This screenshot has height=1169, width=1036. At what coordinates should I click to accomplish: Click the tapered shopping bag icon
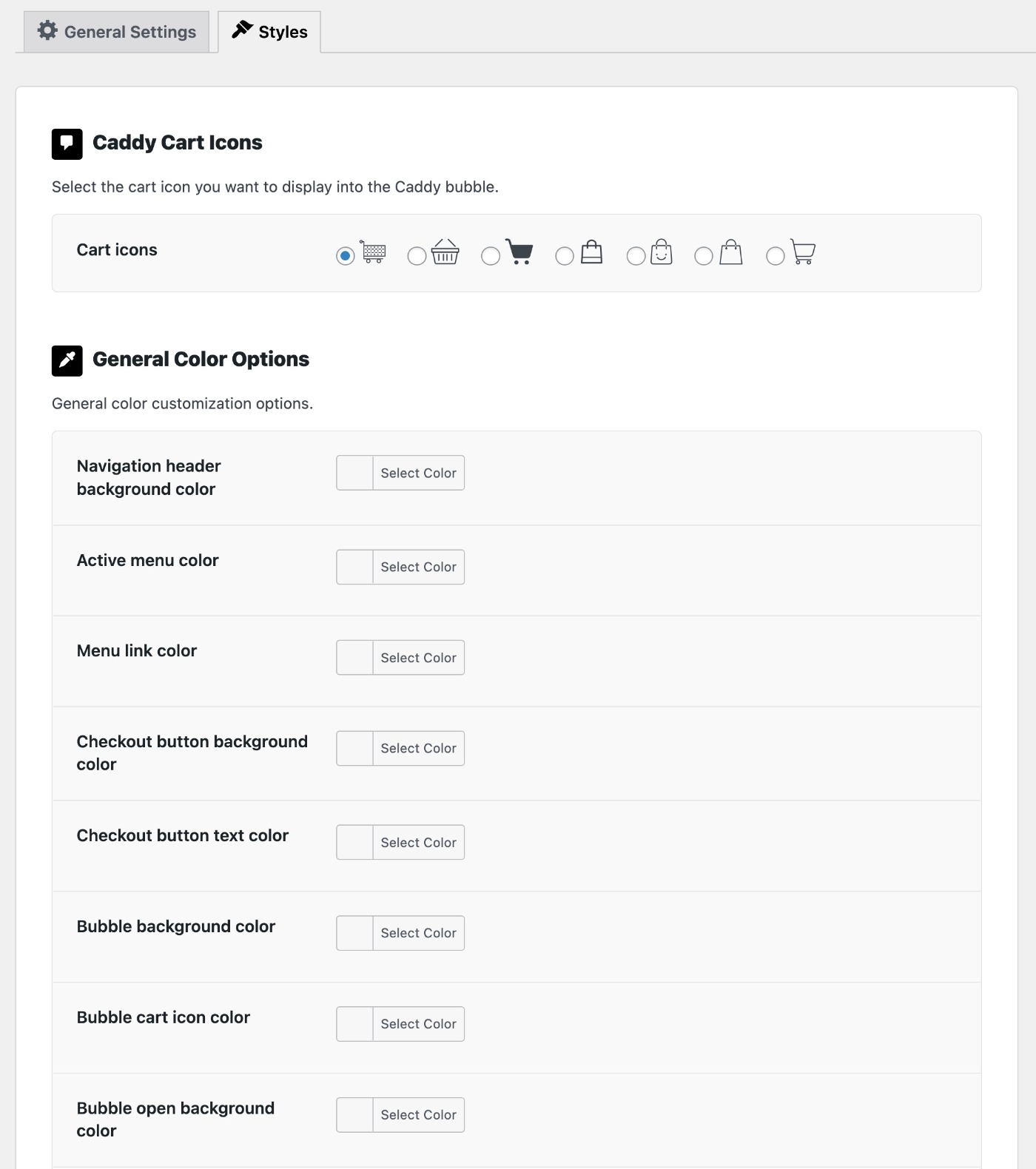point(730,252)
